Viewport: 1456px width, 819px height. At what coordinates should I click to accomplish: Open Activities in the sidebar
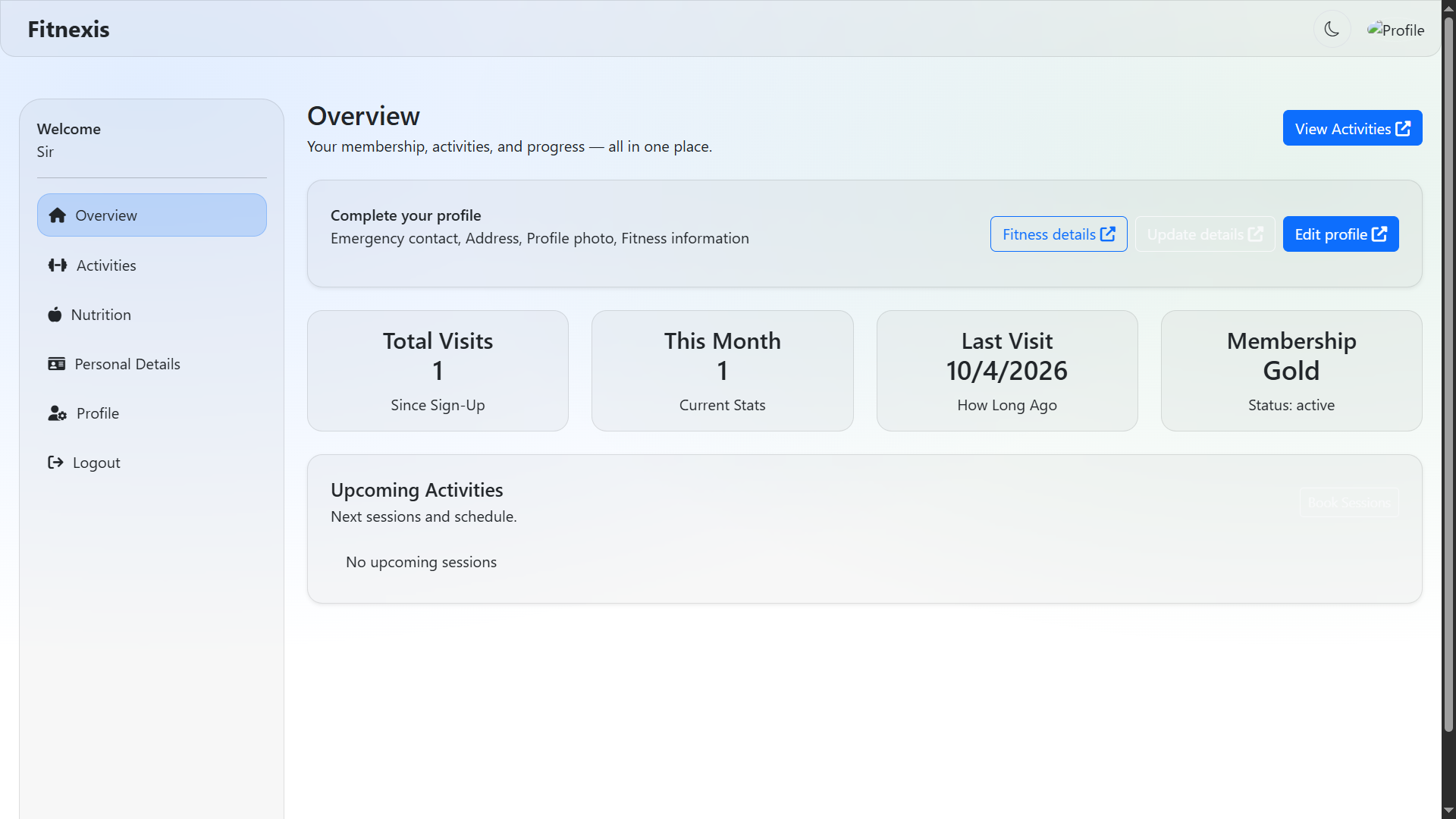152,265
